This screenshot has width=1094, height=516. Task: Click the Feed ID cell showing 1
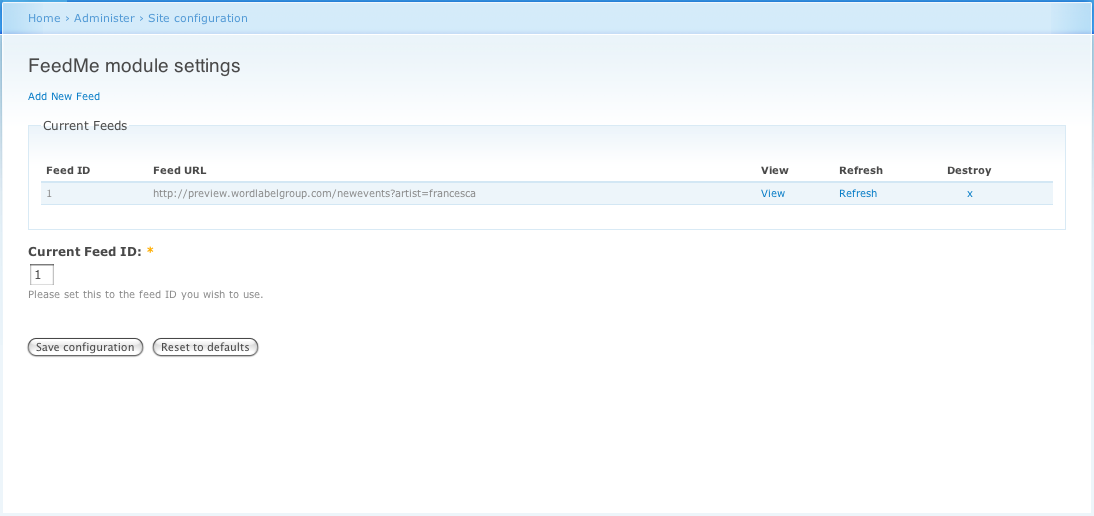[x=50, y=194]
